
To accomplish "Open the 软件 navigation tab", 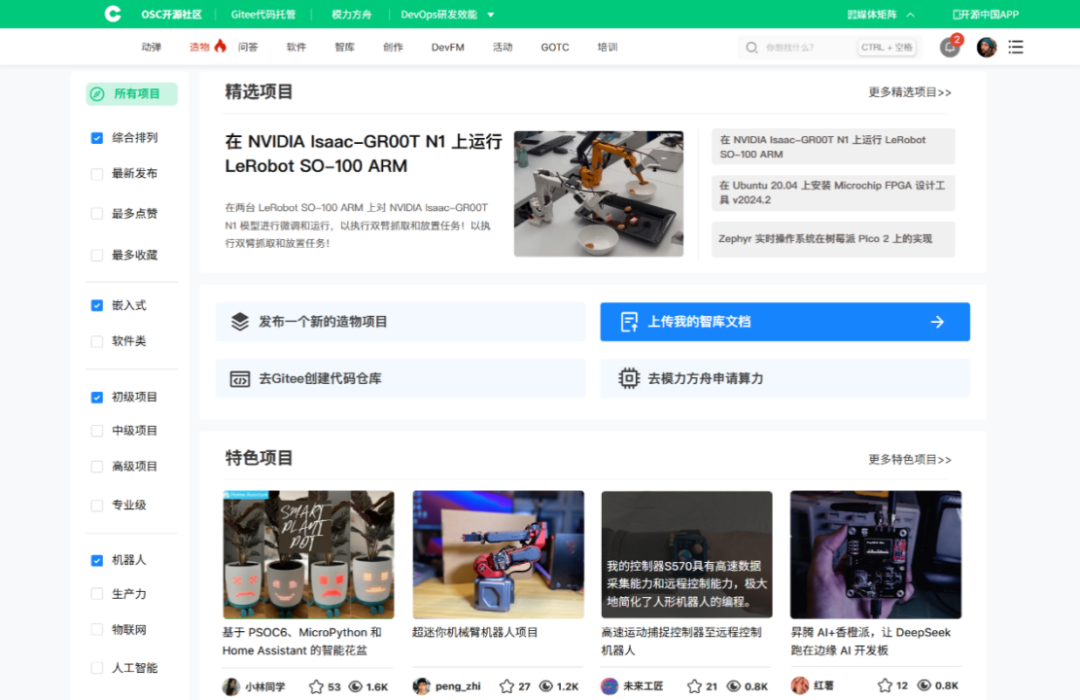I will point(296,47).
